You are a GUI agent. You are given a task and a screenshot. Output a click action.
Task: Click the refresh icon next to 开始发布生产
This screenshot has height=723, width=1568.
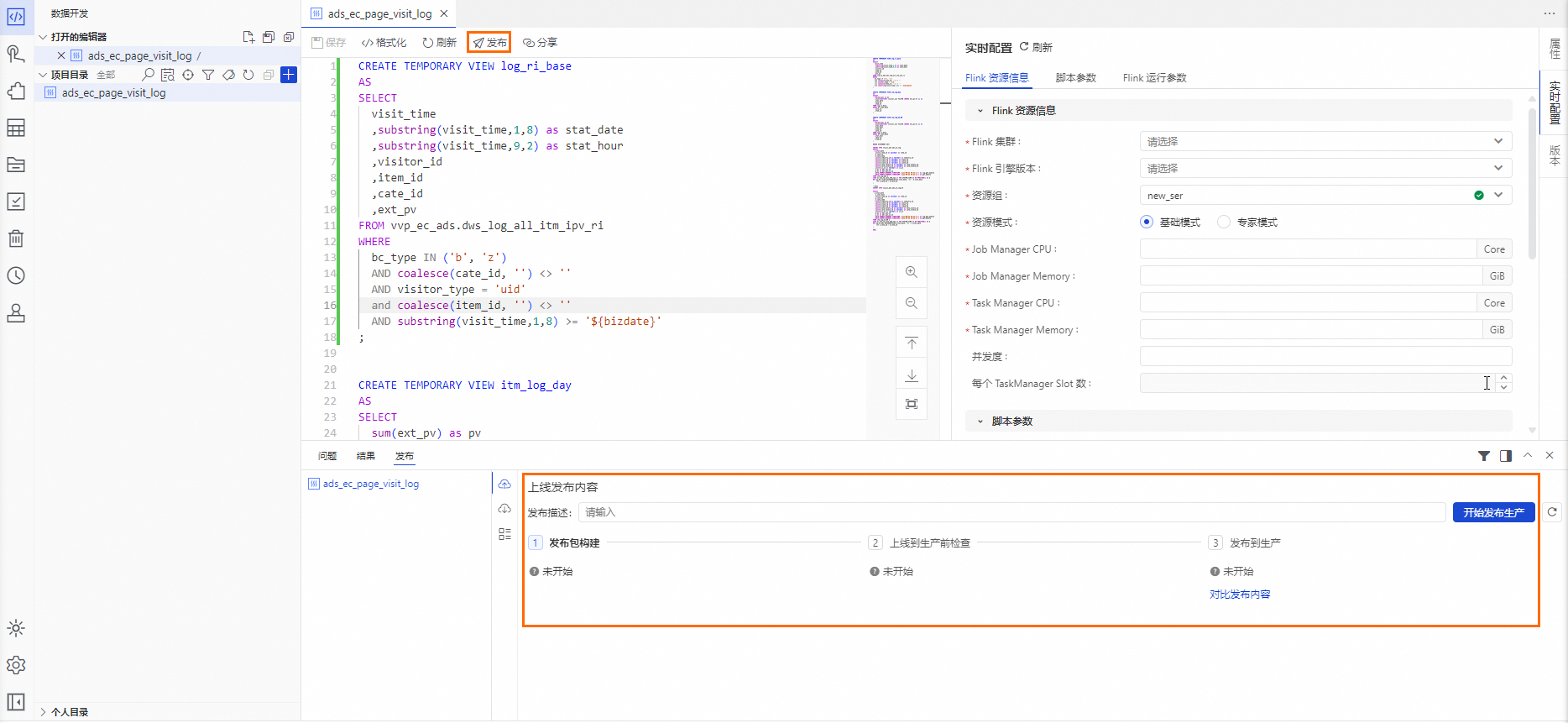[x=1552, y=512]
